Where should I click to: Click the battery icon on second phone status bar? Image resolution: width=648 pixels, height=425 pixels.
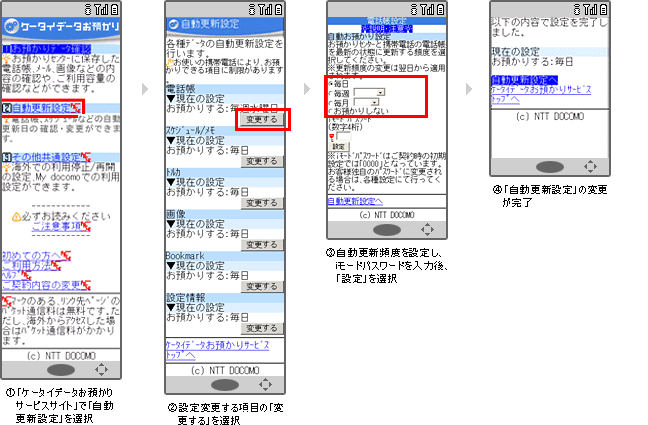coord(279,9)
